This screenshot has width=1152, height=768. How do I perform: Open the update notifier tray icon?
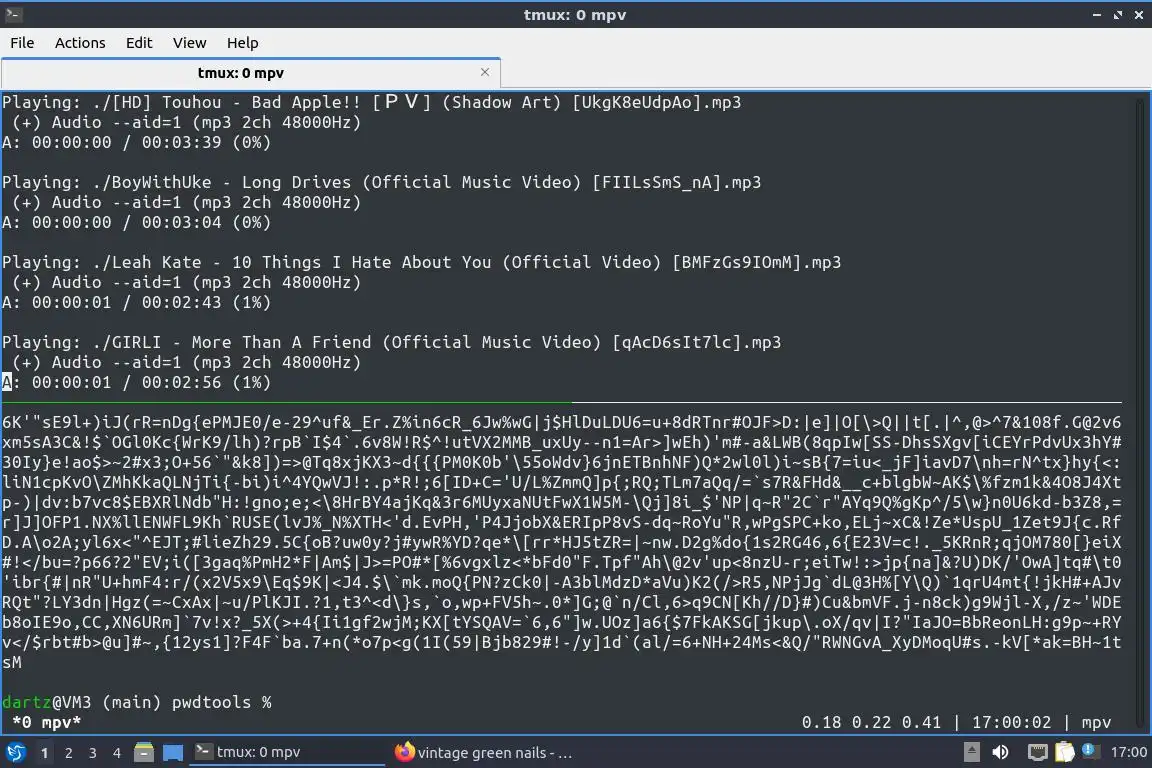point(1090,751)
